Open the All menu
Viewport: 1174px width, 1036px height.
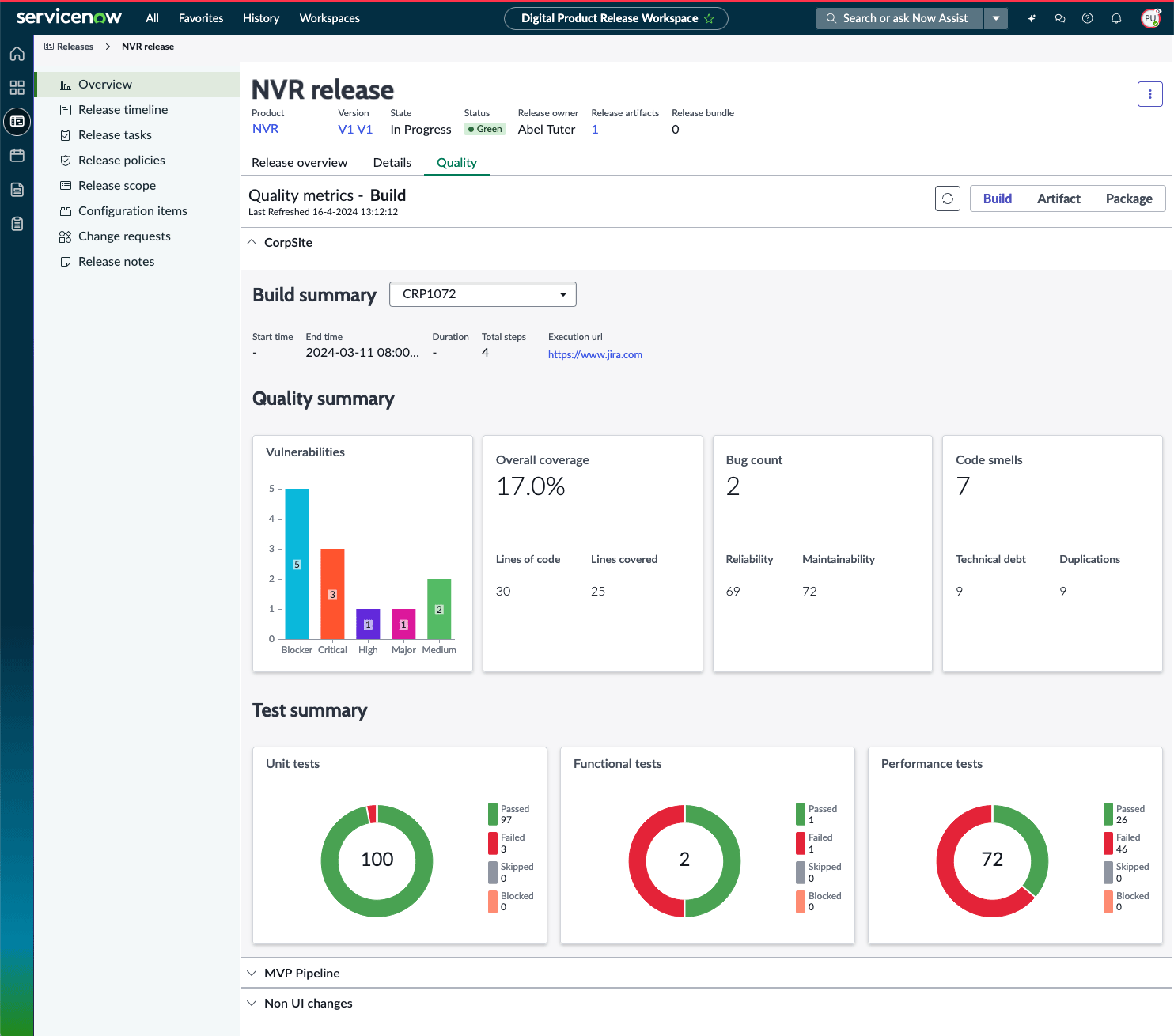tap(153, 18)
